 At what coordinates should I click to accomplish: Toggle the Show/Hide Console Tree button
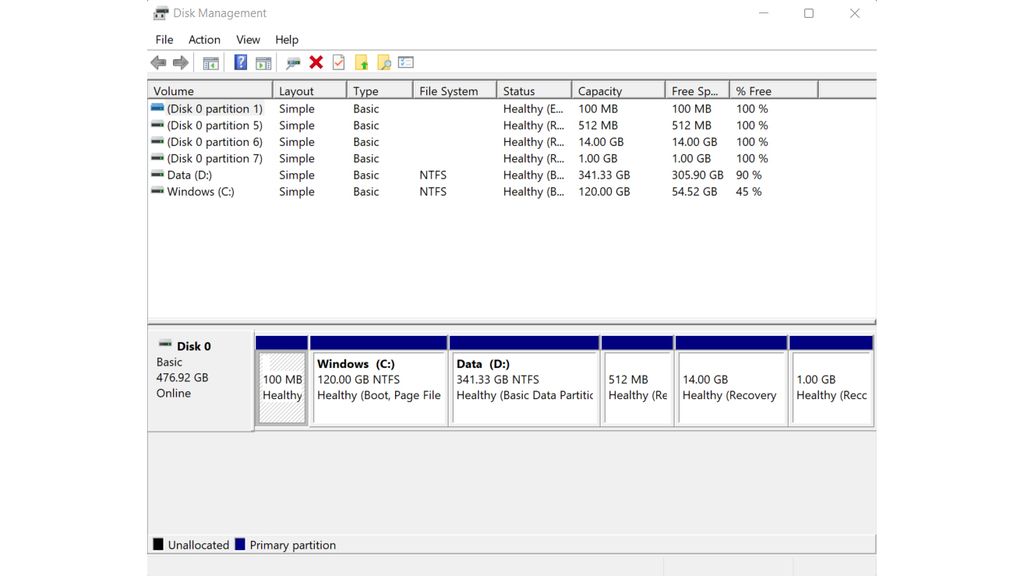[210, 61]
